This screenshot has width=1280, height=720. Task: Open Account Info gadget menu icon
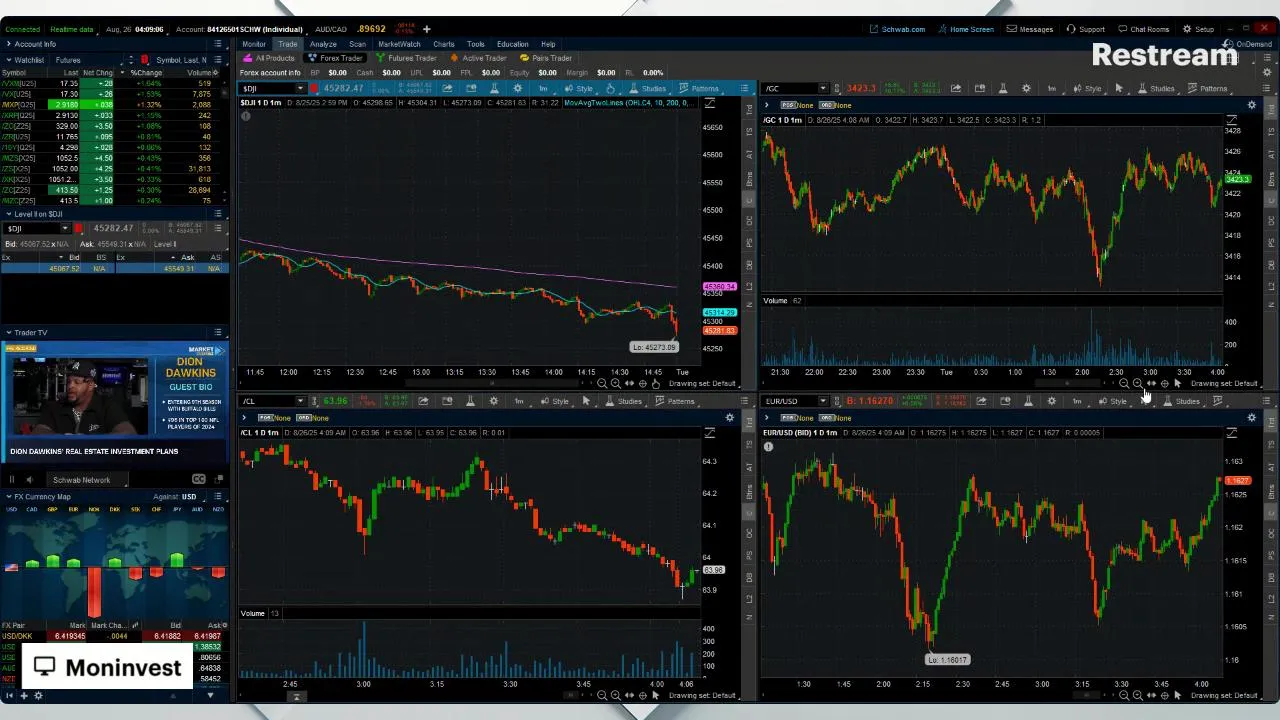click(x=218, y=44)
